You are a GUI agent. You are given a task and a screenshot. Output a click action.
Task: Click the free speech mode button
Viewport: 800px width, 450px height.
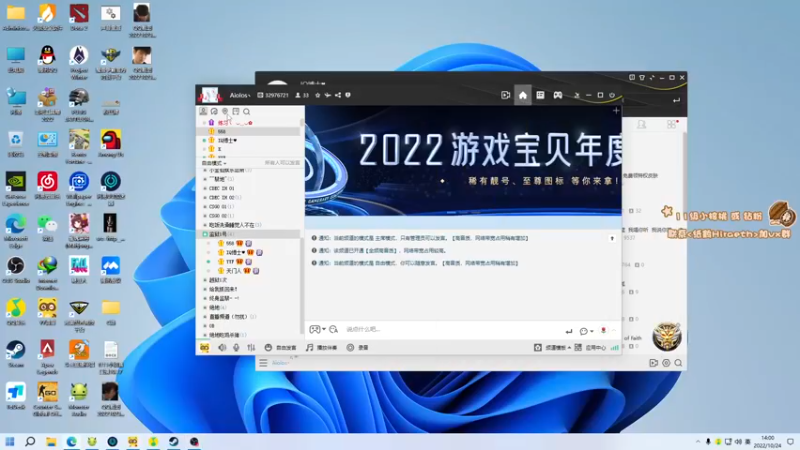[x=280, y=347]
